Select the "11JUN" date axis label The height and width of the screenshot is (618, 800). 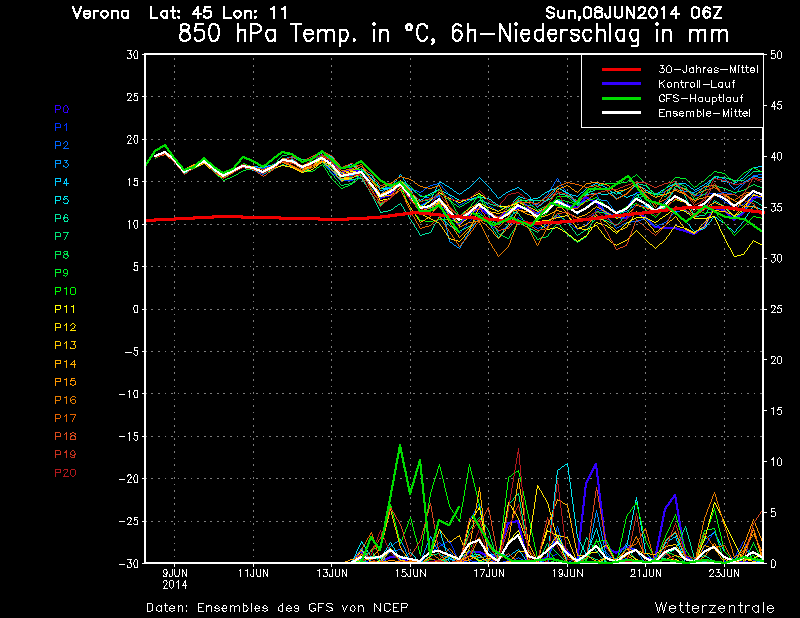pos(253,573)
